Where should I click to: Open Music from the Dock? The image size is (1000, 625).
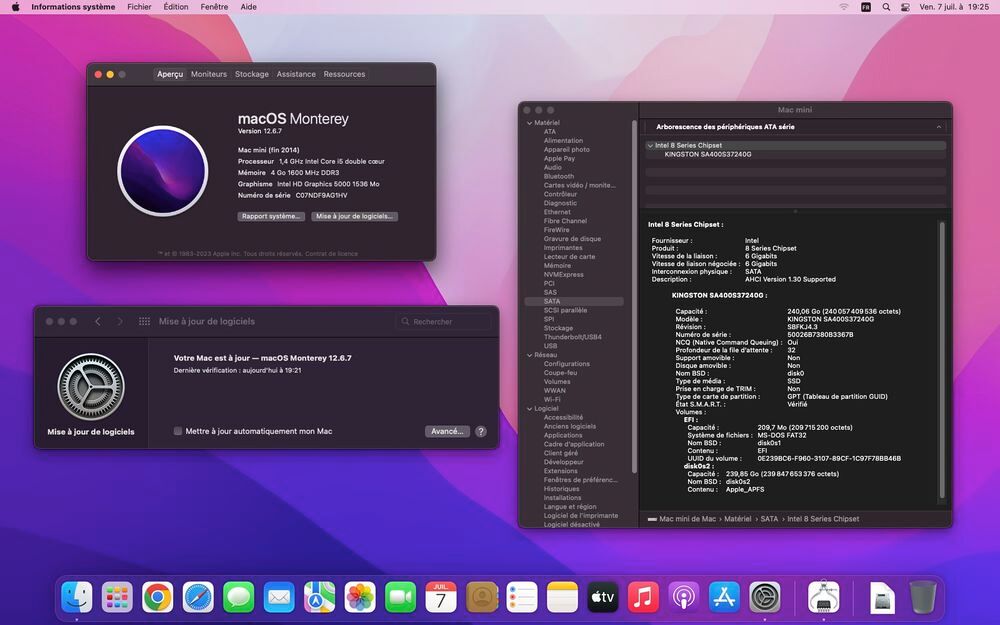pos(643,598)
